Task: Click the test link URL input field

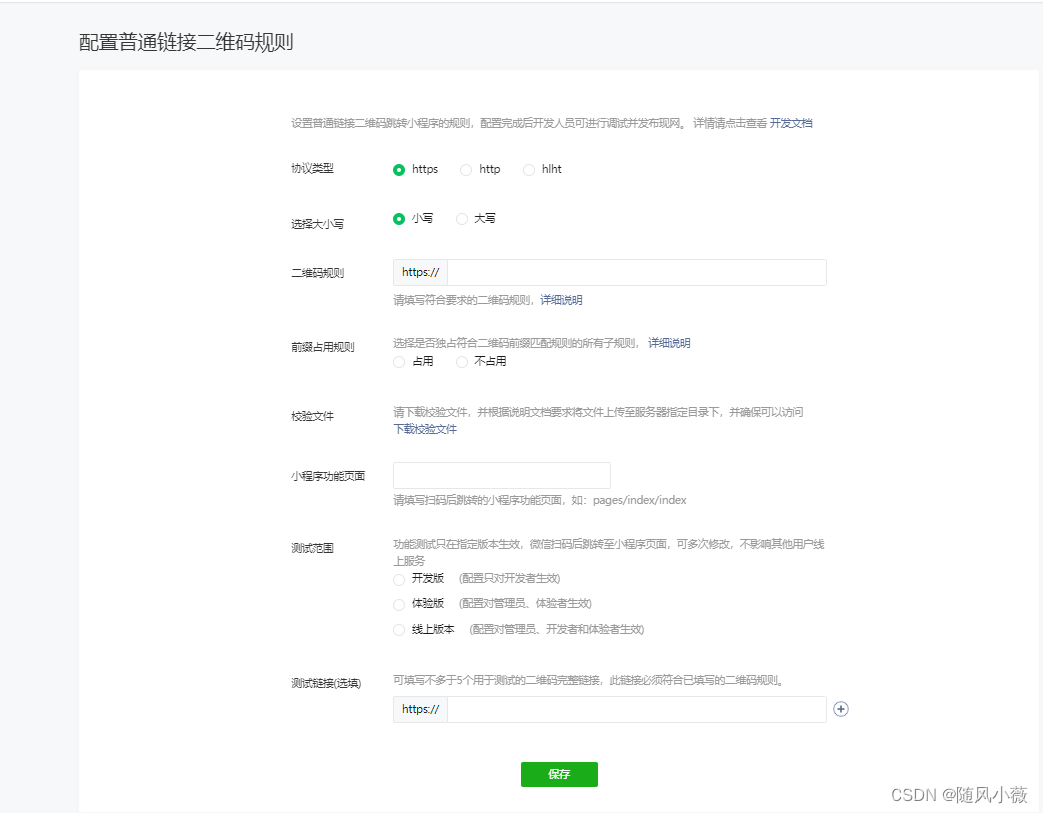Action: pos(640,709)
